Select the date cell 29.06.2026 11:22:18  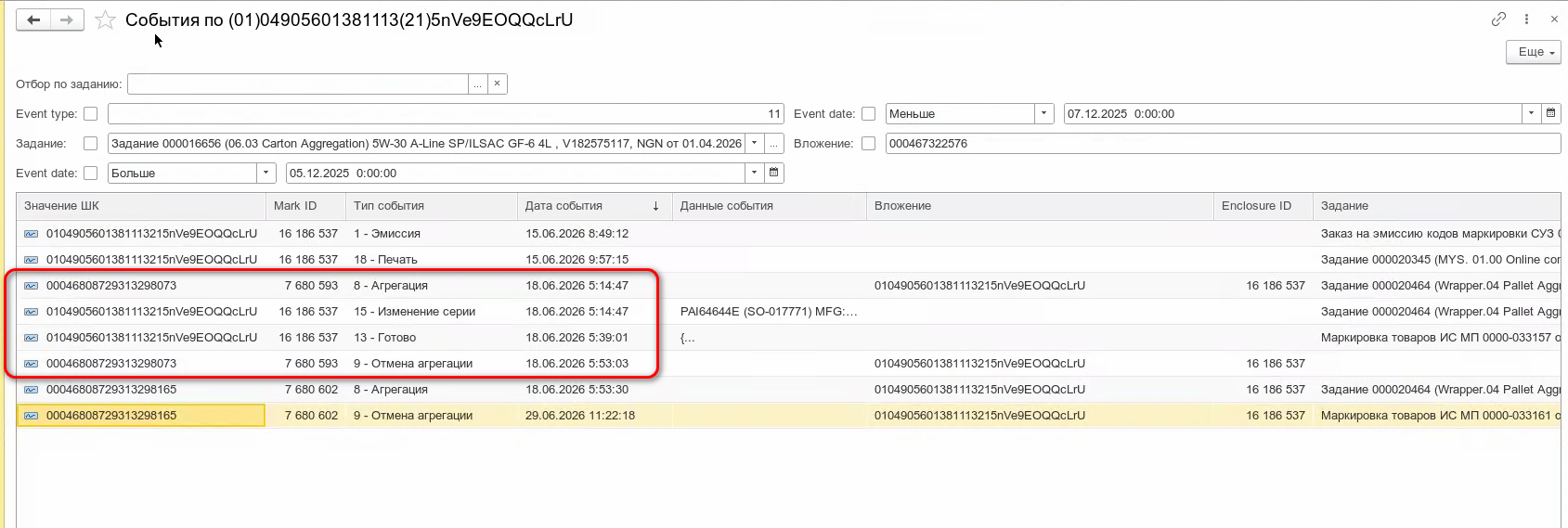coord(594,416)
